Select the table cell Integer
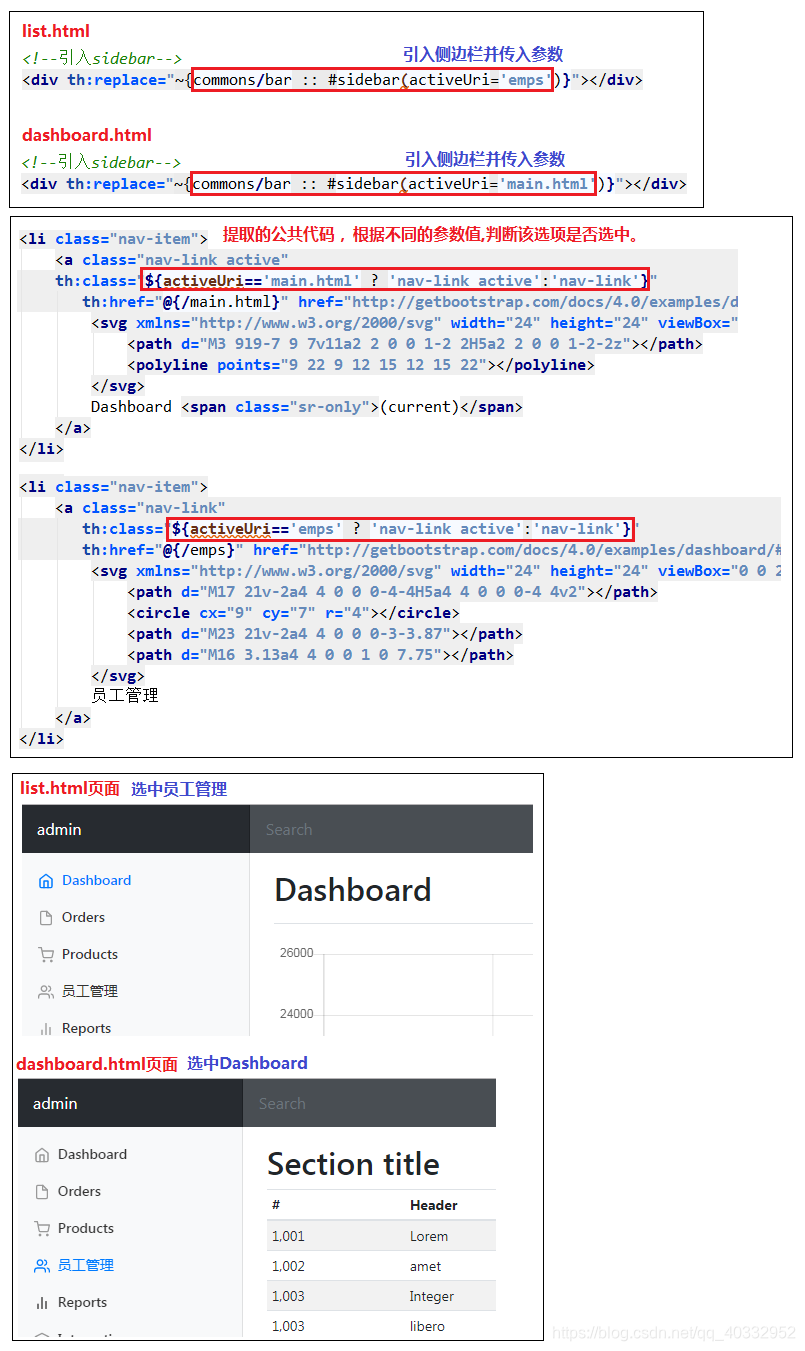The image size is (805, 1351). click(432, 1297)
